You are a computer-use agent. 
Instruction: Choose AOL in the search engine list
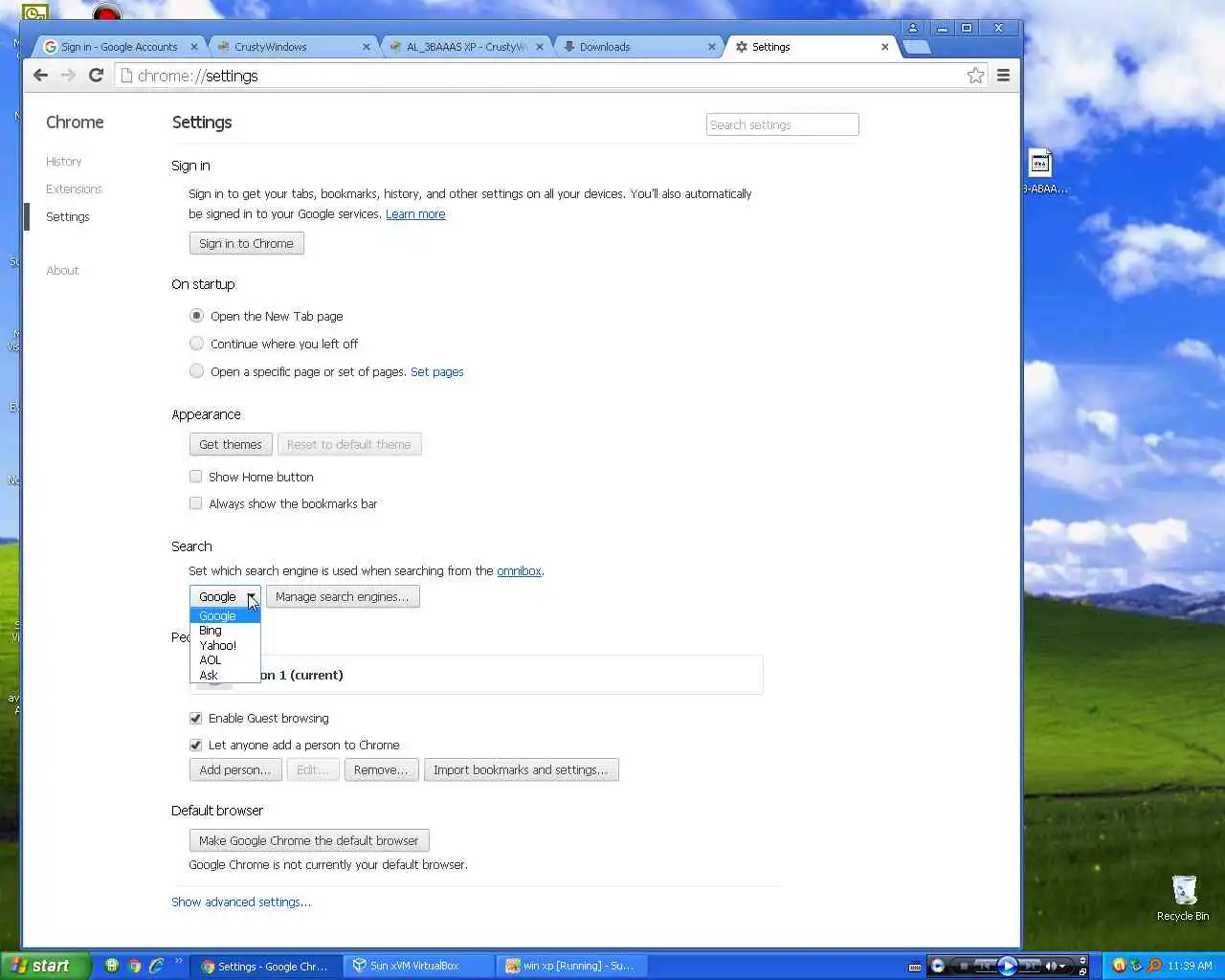(x=225, y=660)
